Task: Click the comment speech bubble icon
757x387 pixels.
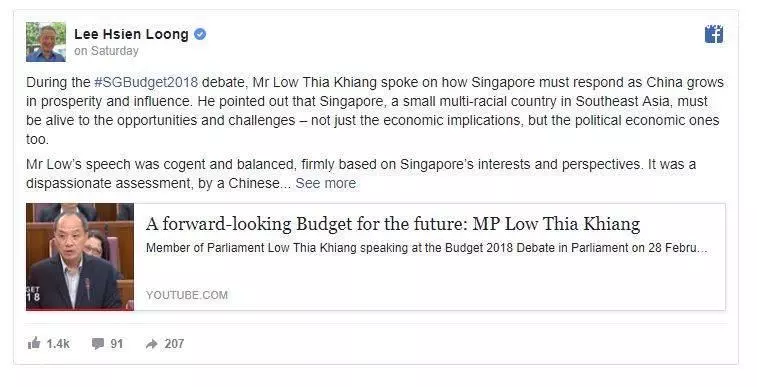Action: tap(98, 344)
